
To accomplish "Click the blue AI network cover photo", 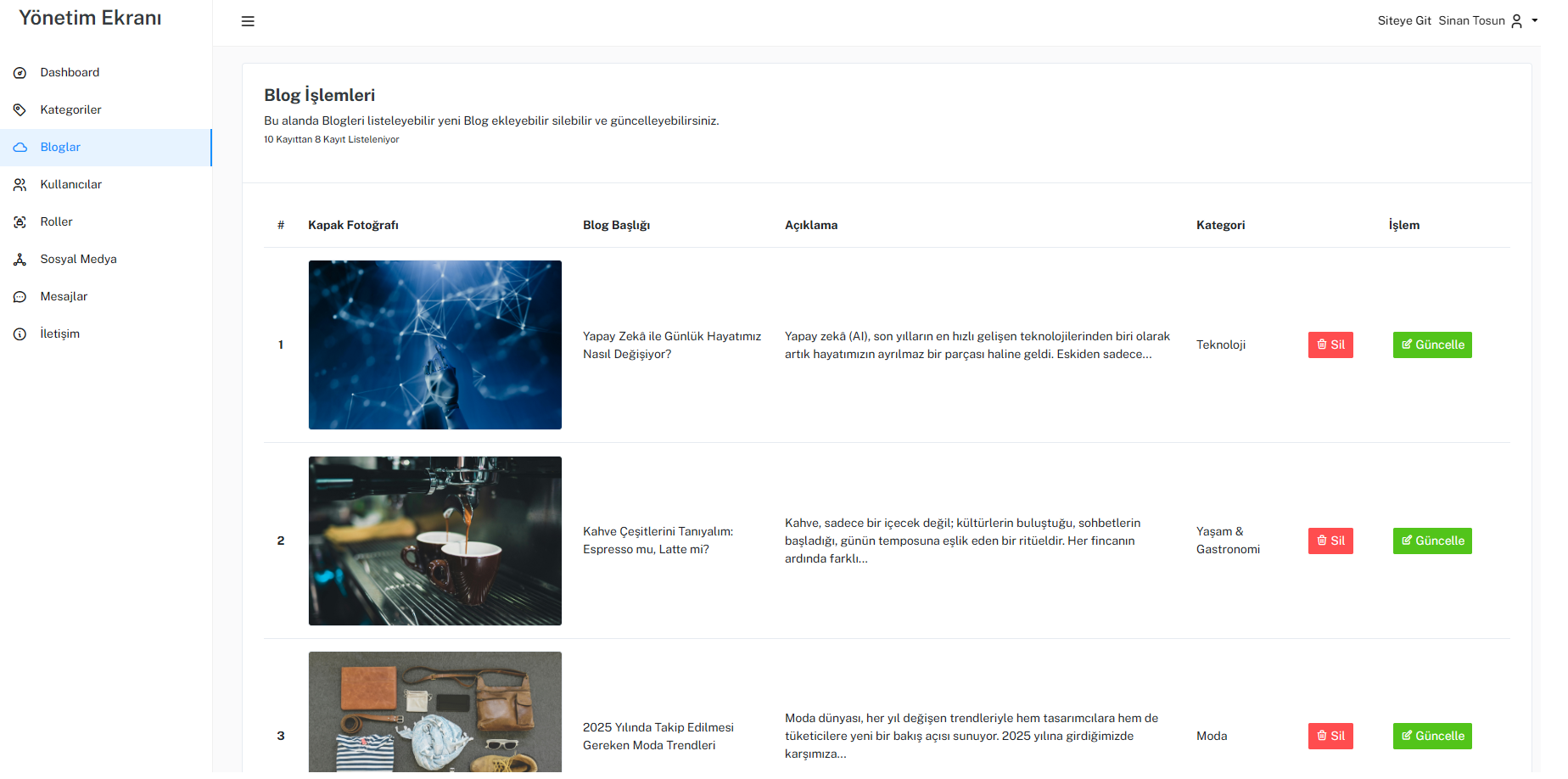I will (434, 345).
